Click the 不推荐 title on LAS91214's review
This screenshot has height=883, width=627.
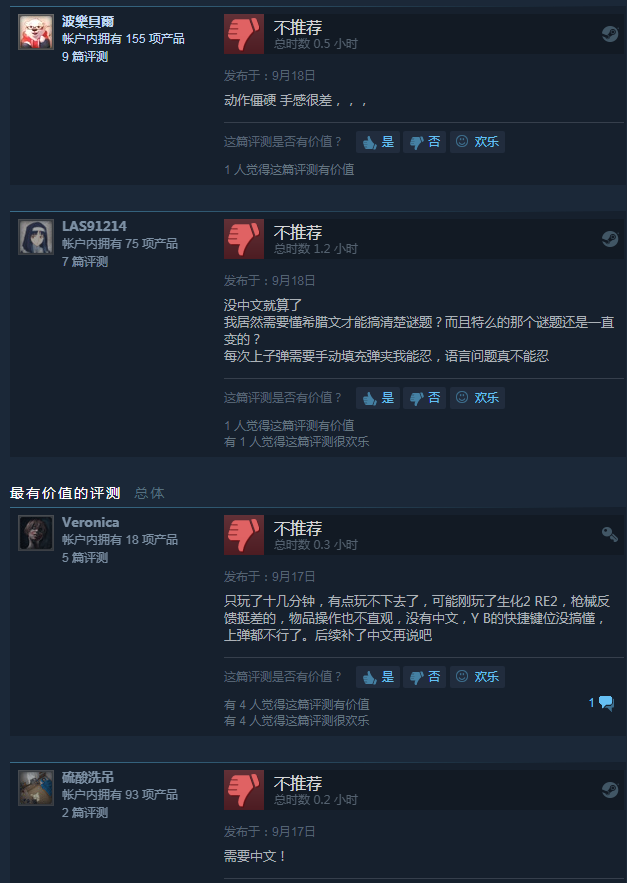tap(298, 233)
